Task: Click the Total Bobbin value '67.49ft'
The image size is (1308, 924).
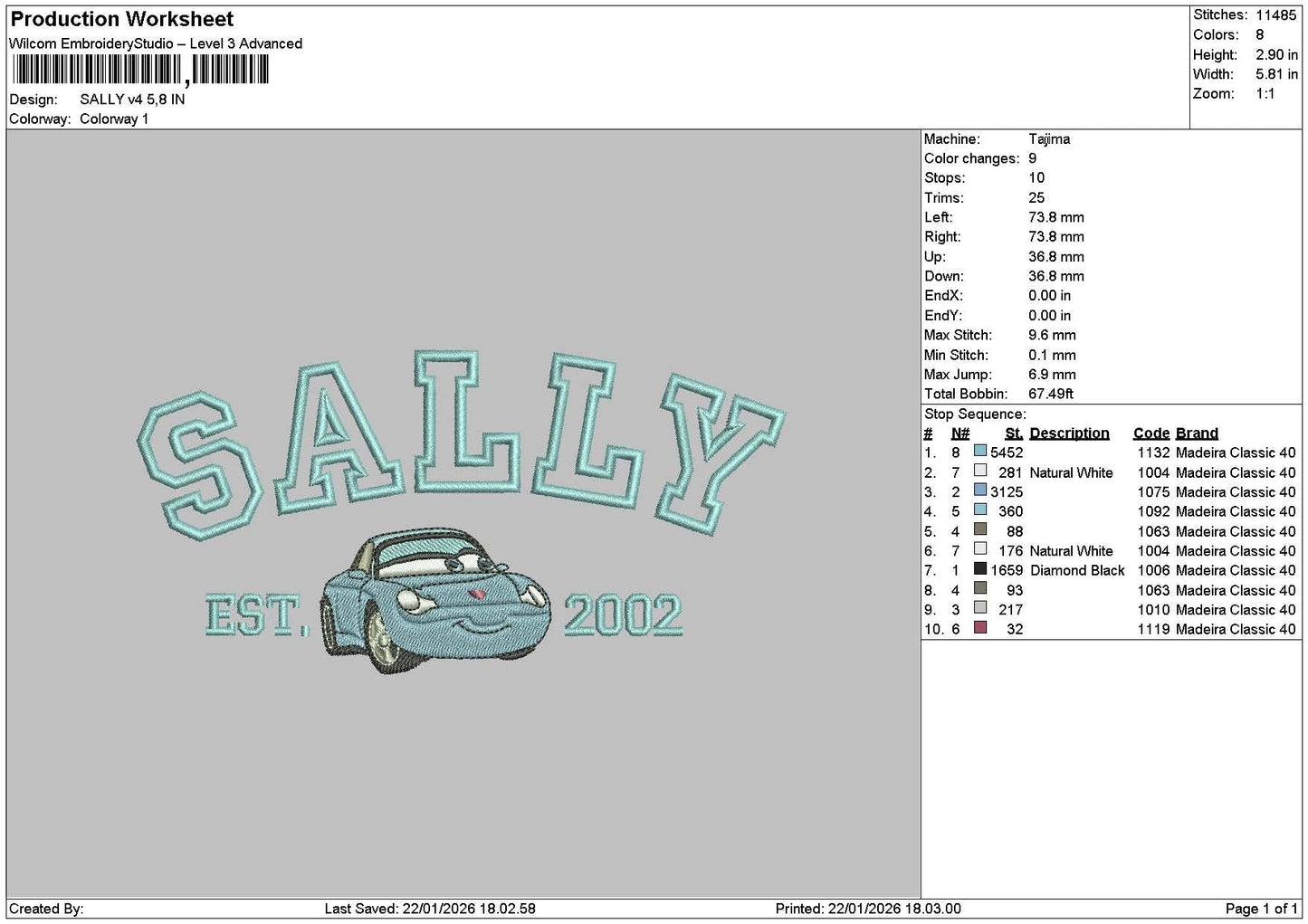Action: coord(1051,395)
